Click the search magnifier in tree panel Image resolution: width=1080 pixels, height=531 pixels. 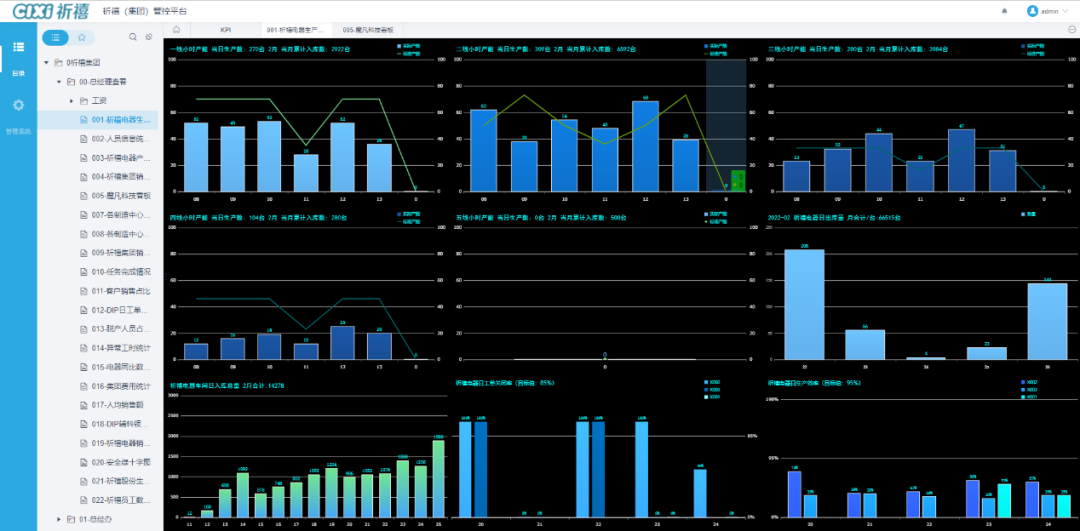pos(133,37)
